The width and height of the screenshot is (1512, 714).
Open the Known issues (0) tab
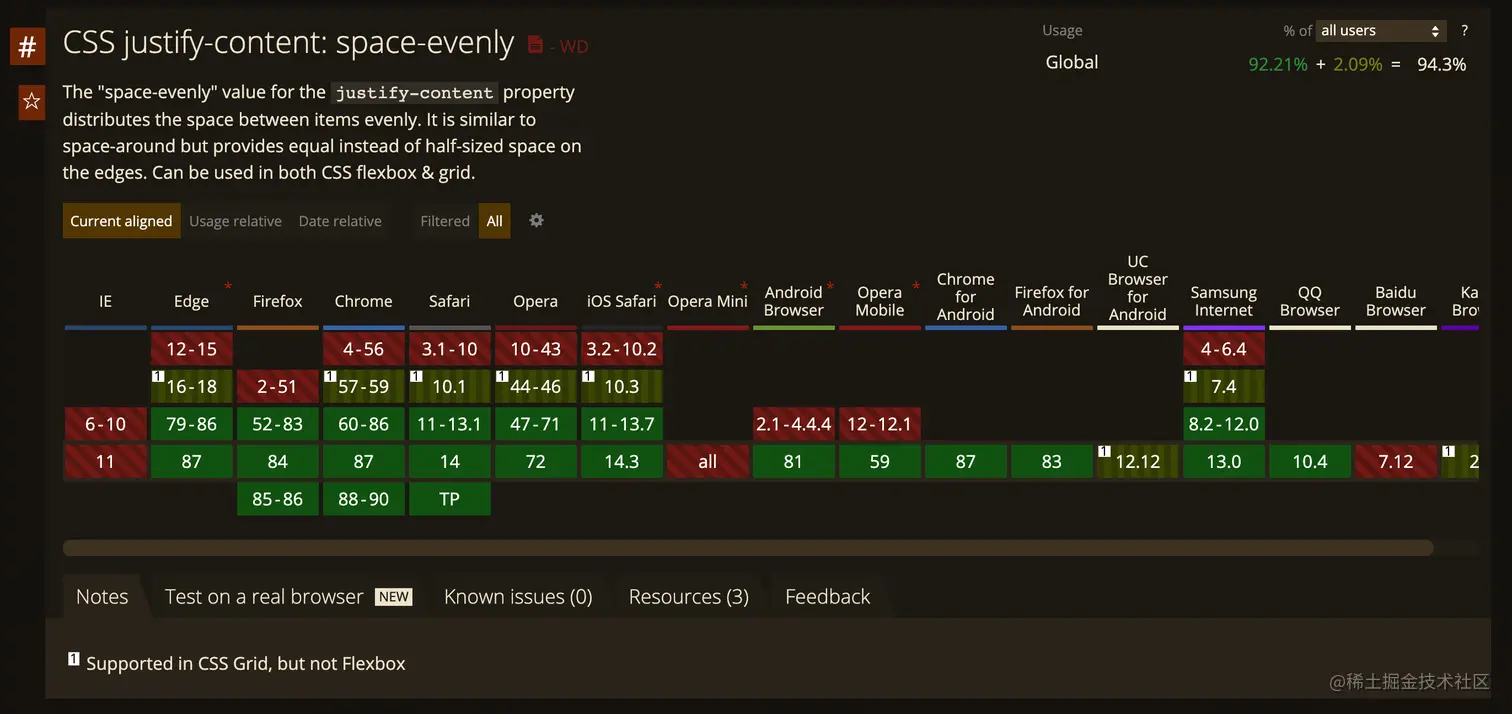(518, 597)
